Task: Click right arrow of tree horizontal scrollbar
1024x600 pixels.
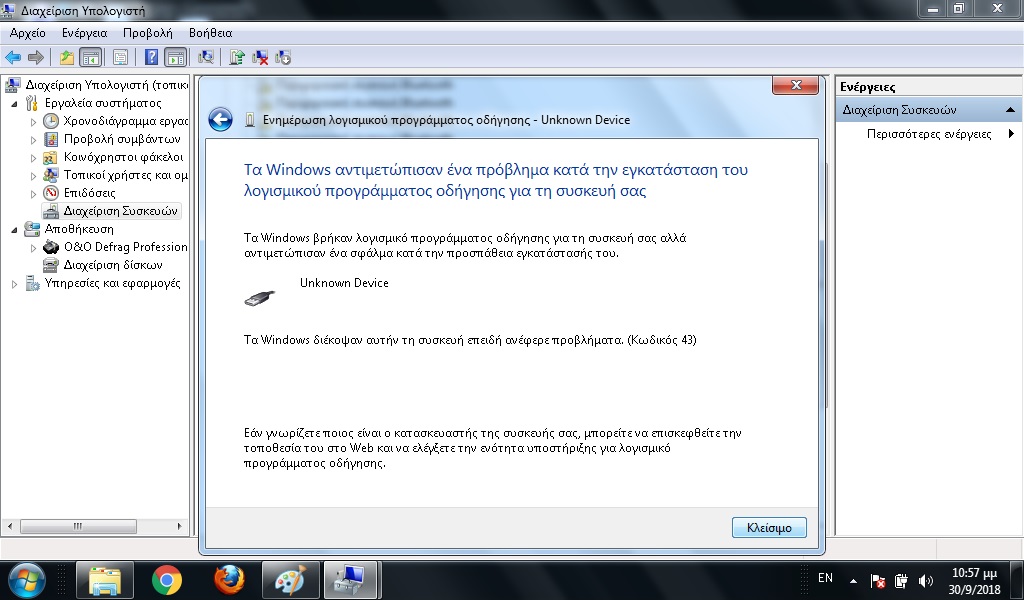Action: click(x=180, y=526)
